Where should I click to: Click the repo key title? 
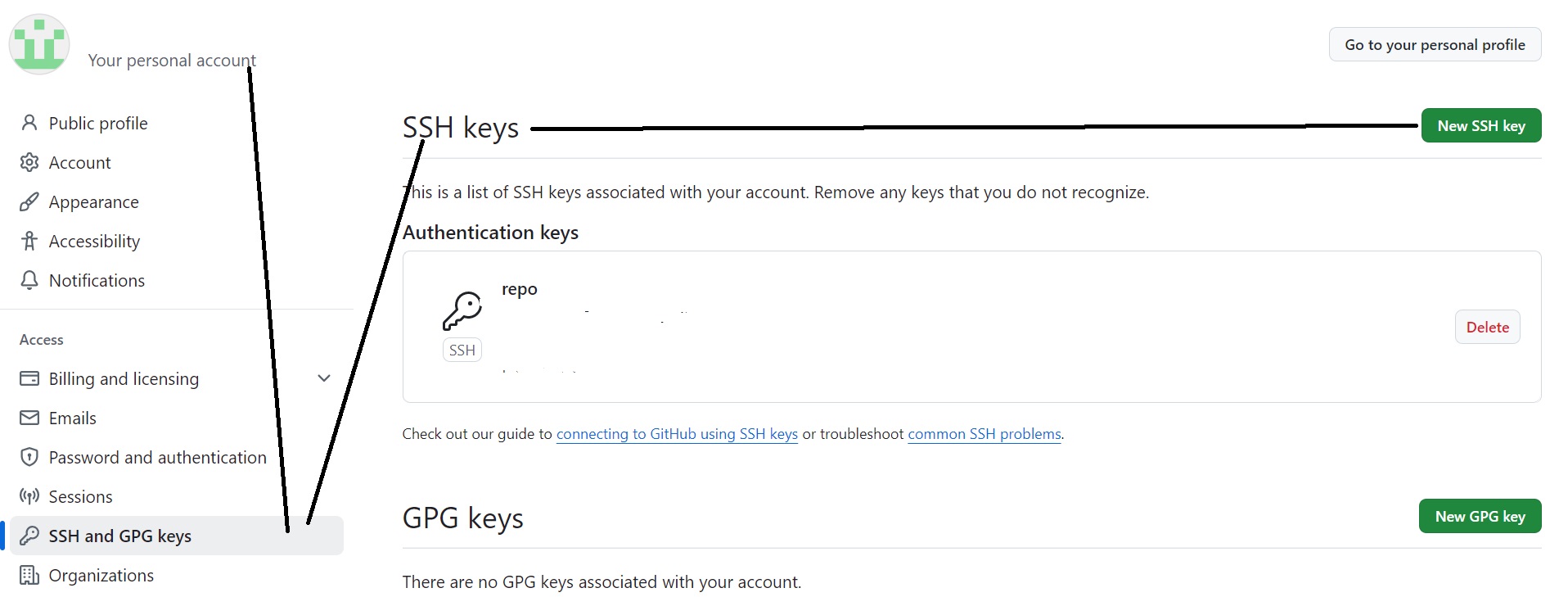point(520,289)
